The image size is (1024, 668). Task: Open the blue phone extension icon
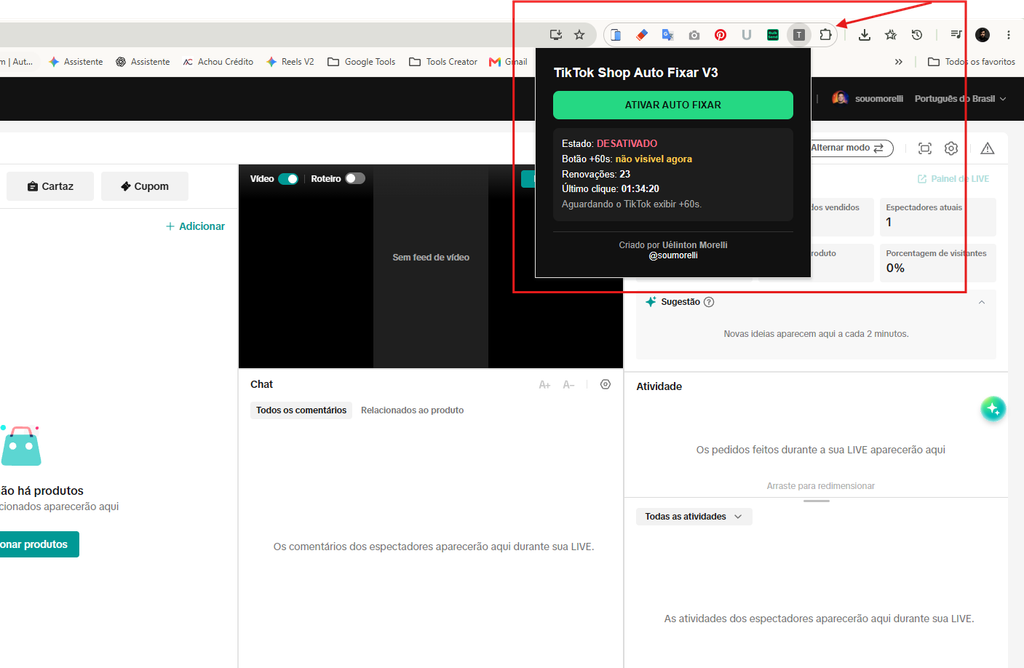(x=616, y=35)
